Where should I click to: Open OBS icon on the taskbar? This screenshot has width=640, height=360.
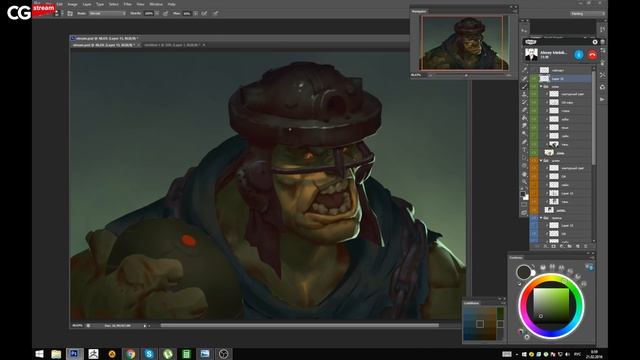(223, 354)
